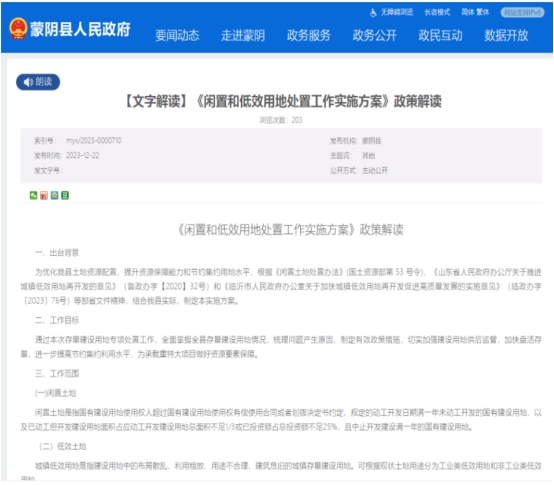Click the 网站支持IPv6 badge
Screen dimensions: 554x485
click(523, 13)
